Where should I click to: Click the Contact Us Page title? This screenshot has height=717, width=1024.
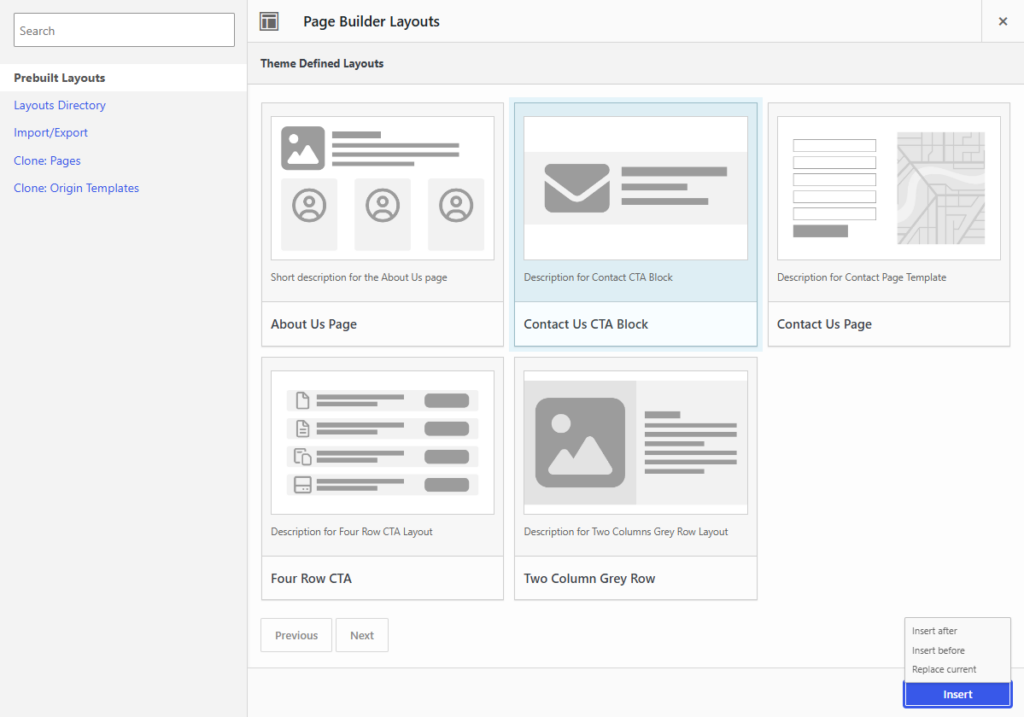pyautogui.click(x=824, y=324)
